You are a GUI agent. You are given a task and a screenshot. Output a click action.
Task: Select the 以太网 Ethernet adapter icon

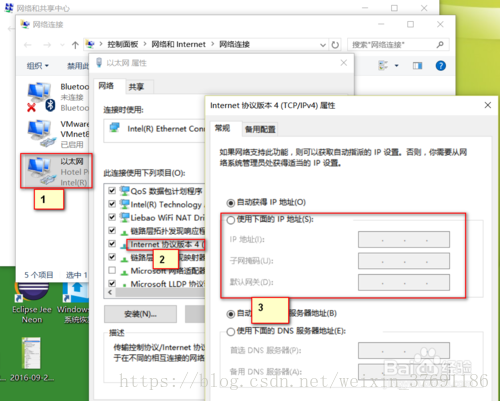click(41, 171)
